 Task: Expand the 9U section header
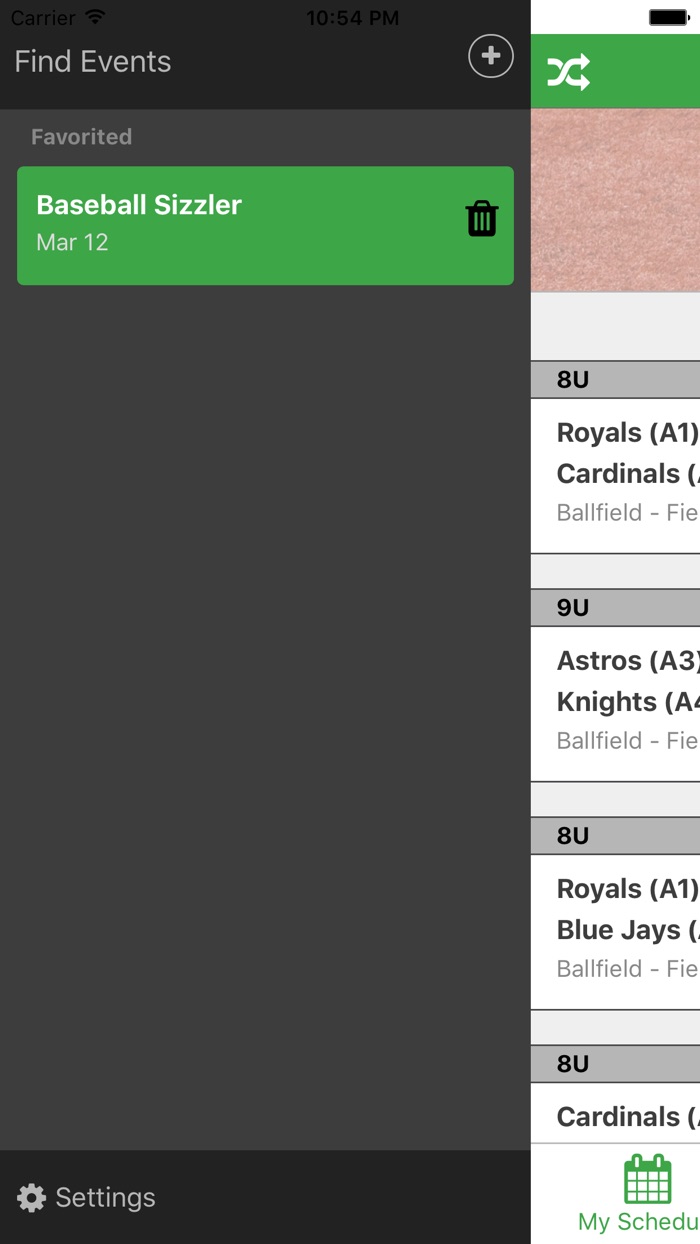coord(614,608)
